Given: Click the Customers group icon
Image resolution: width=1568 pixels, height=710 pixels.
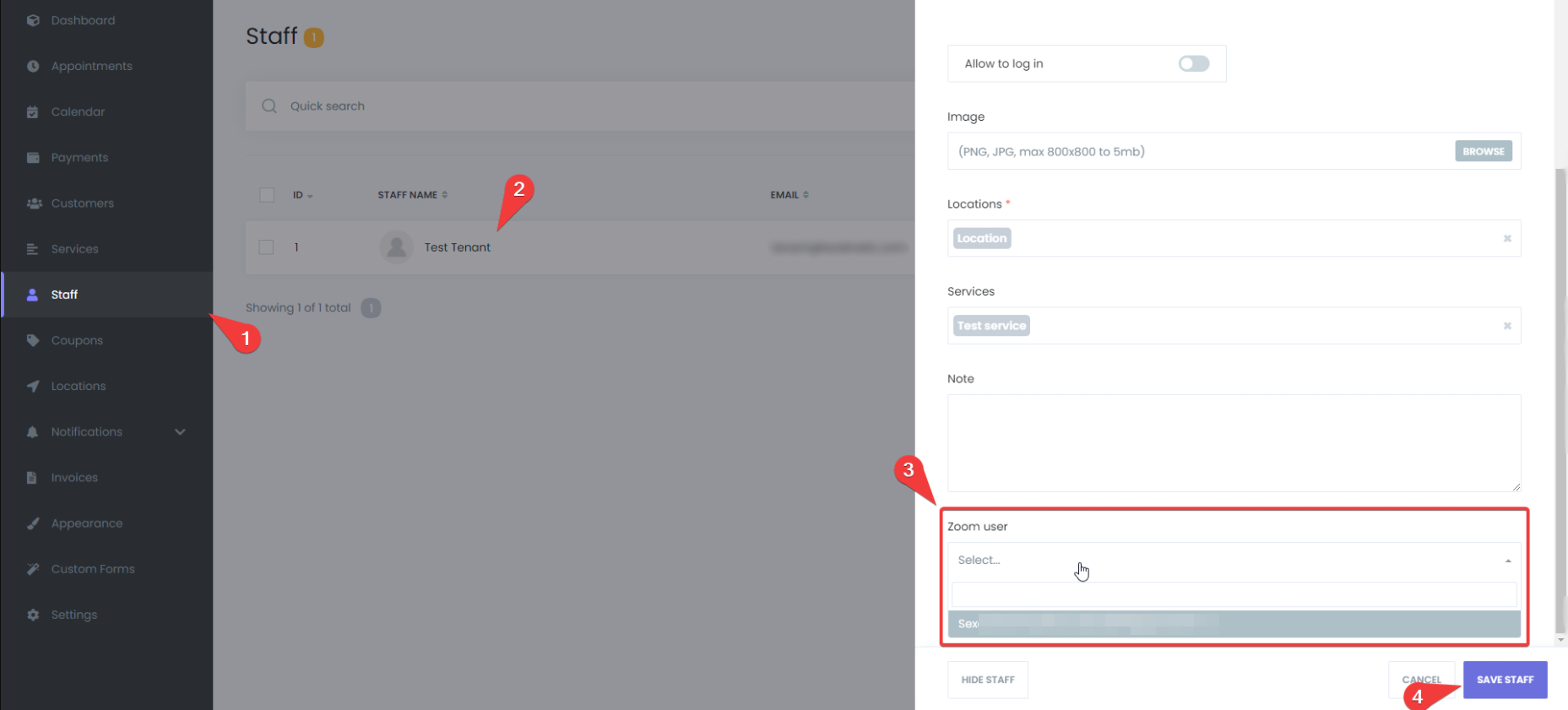Looking at the screenshot, I should [x=34, y=203].
